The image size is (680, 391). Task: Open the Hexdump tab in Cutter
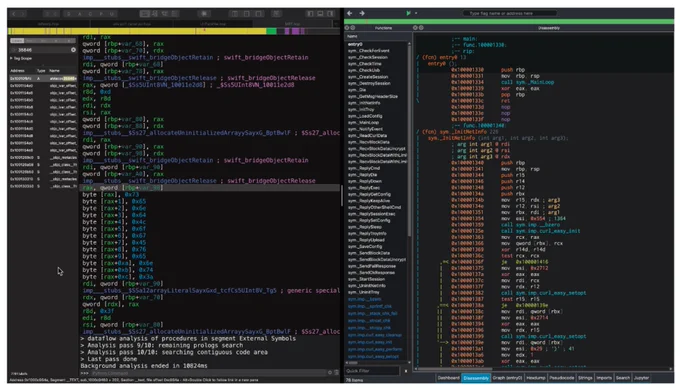coord(536,378)
